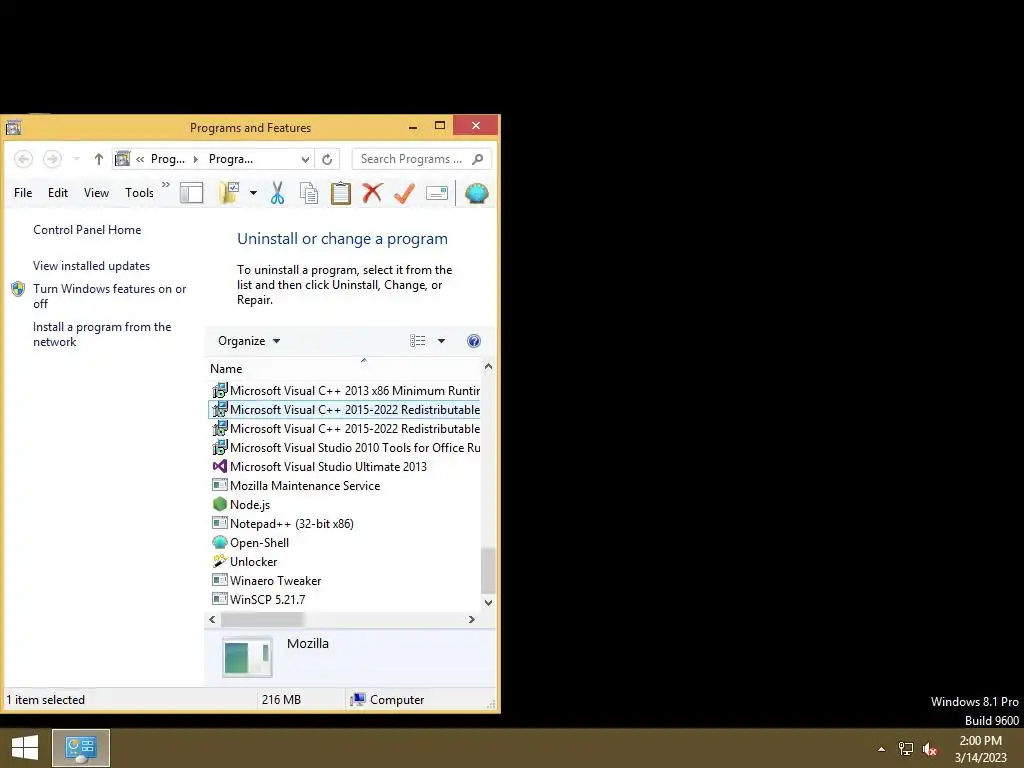Click the blue Help question mark icon
This screenshot has width=1024, height=768.
click(474, 341)
